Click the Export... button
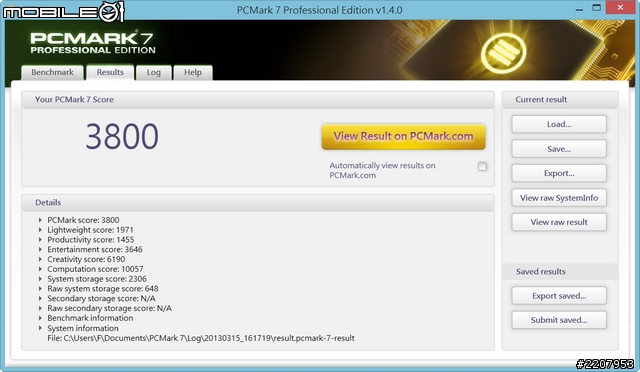640x372 pixels. tap(559, 173)
